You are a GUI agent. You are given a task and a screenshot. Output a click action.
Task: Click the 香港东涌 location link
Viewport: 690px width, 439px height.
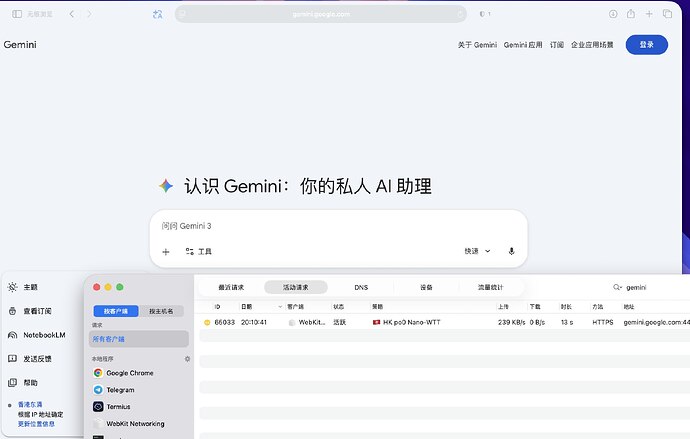tap(30, 405)
